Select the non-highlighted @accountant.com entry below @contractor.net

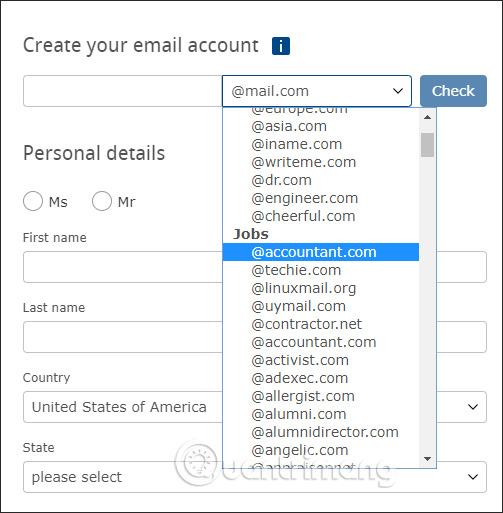pyautogui.click(x=321, y=342)
